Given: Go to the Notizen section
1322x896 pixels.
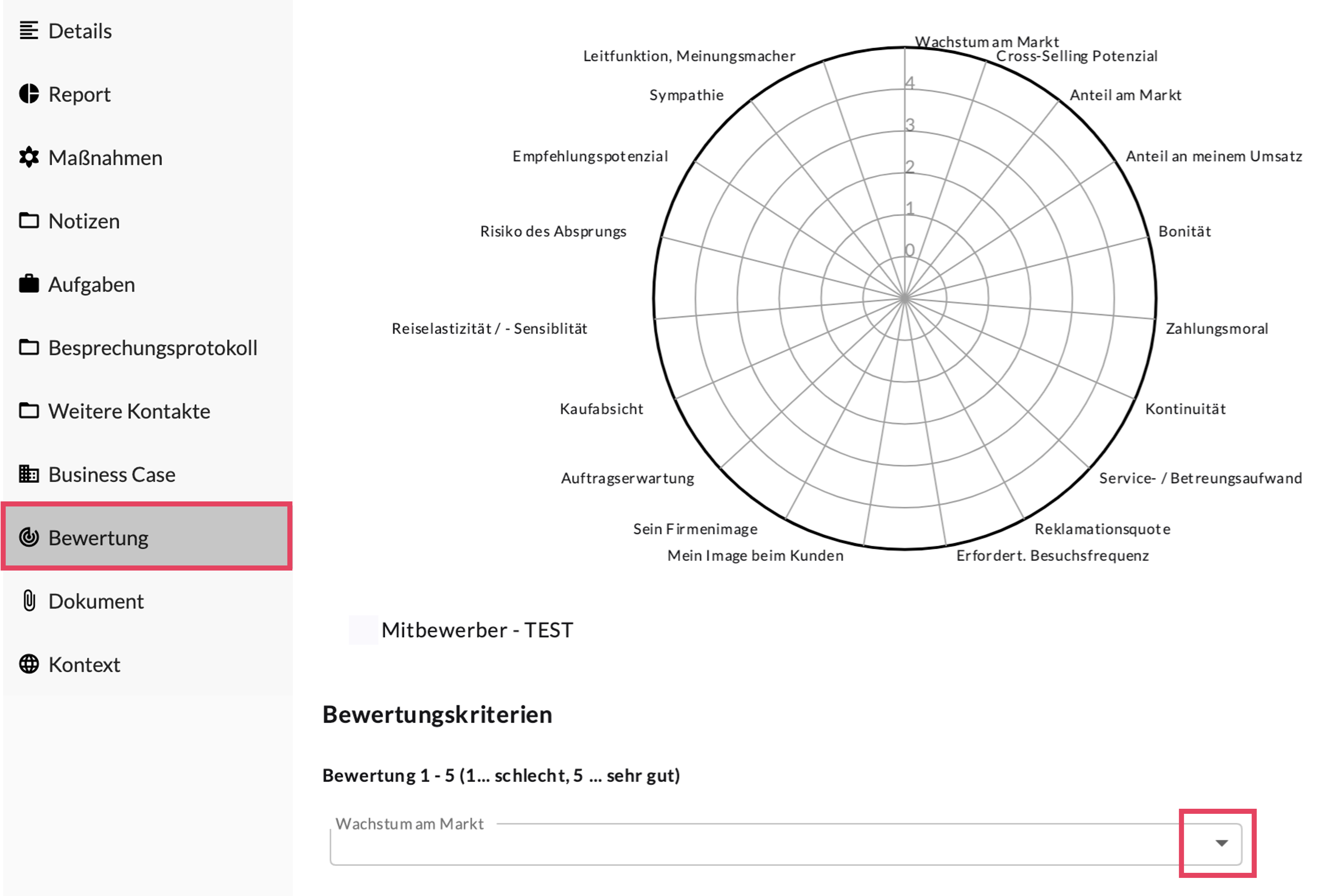Looking at the screenshot, I should coord(84,221).
